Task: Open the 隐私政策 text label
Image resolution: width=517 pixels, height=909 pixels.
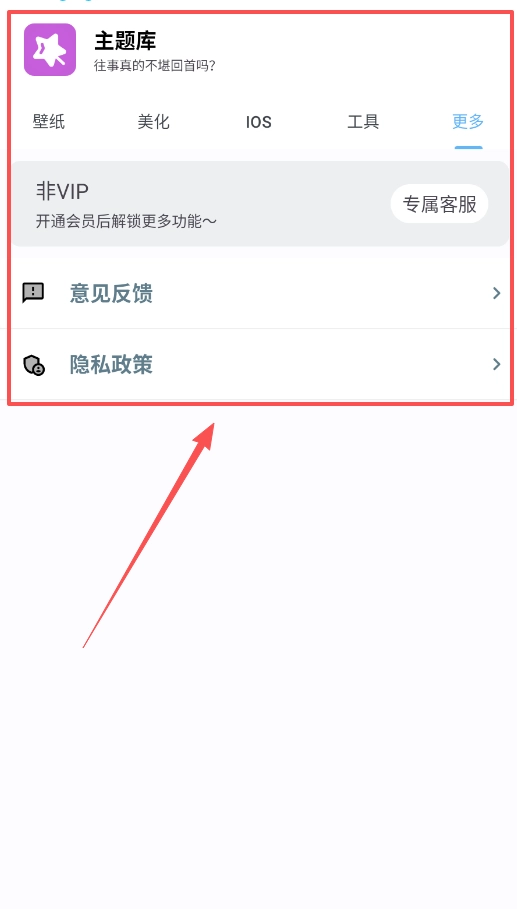Action: pyautogui.click(x=111, y=365)
